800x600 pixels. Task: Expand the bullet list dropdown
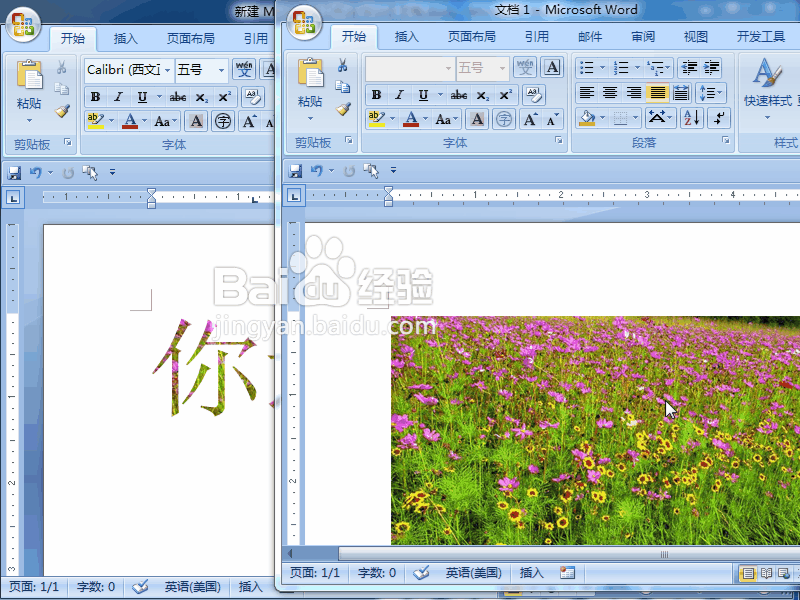coord(602,66)
